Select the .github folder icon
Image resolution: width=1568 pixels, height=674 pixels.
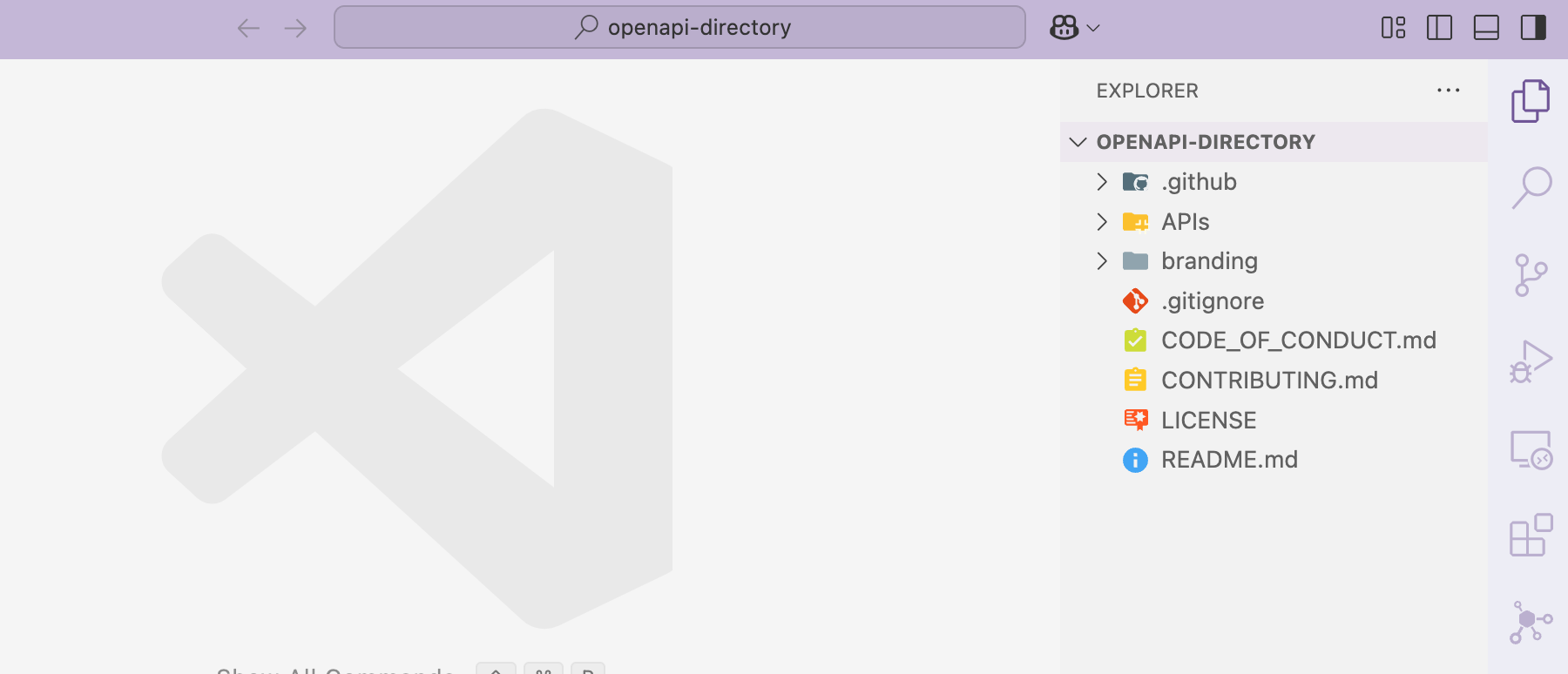click(1135, 181)
